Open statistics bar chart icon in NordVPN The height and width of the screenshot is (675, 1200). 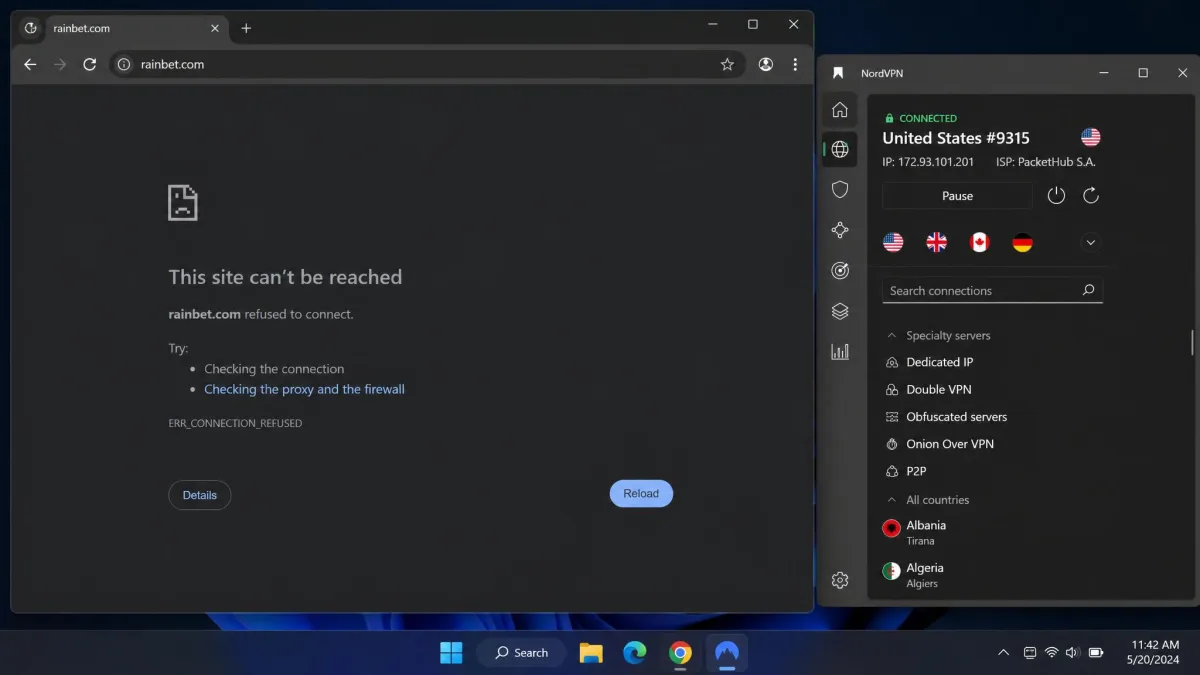(x=840, y=351)
